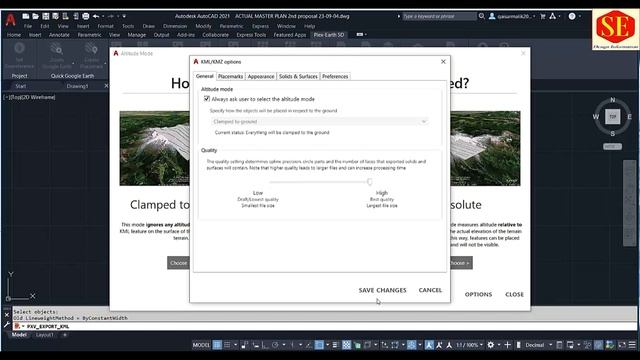Click the keyword search input field

pos(439,16)
